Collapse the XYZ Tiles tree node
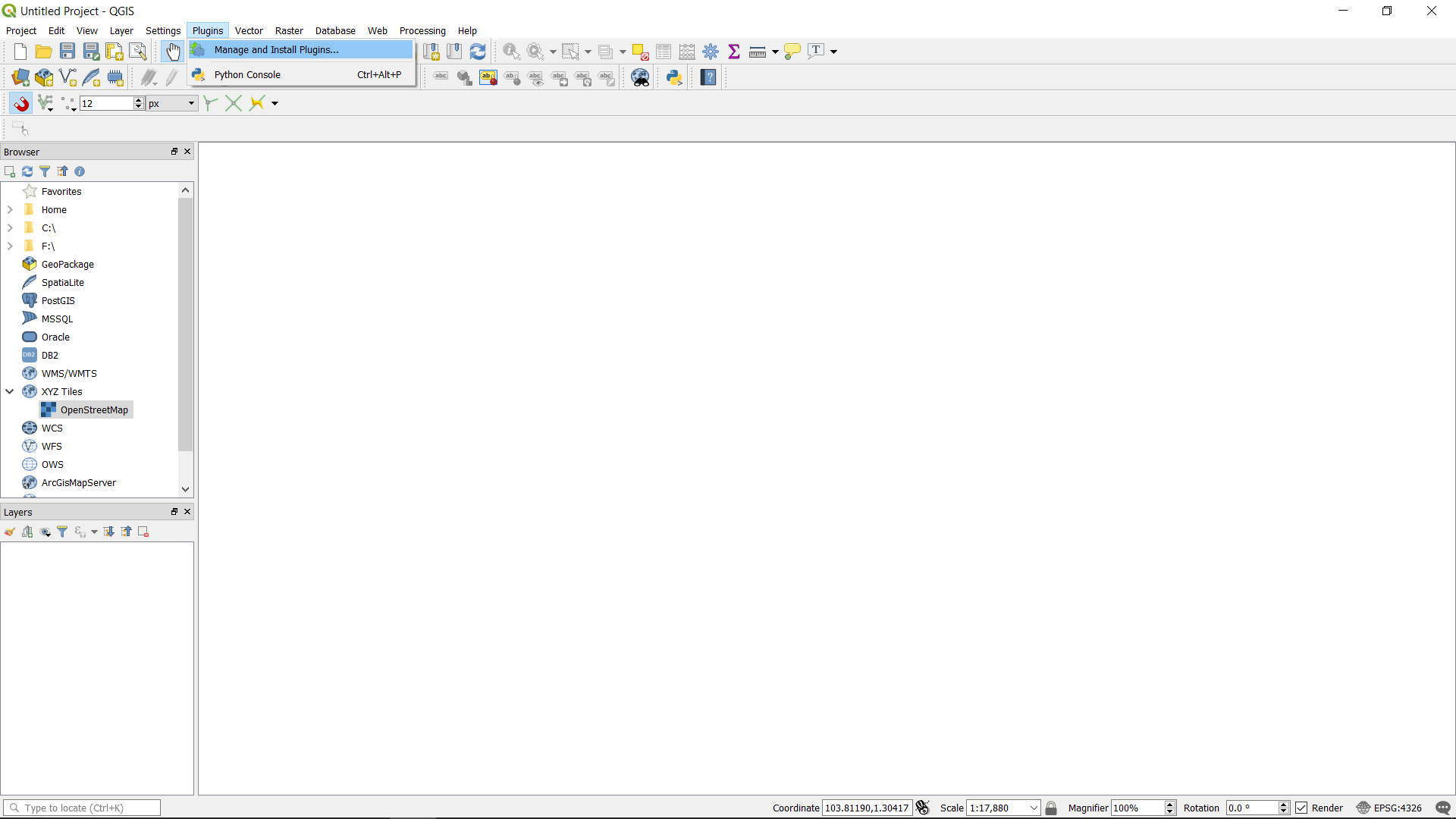 pyautogui.click(x=10, y=392)
